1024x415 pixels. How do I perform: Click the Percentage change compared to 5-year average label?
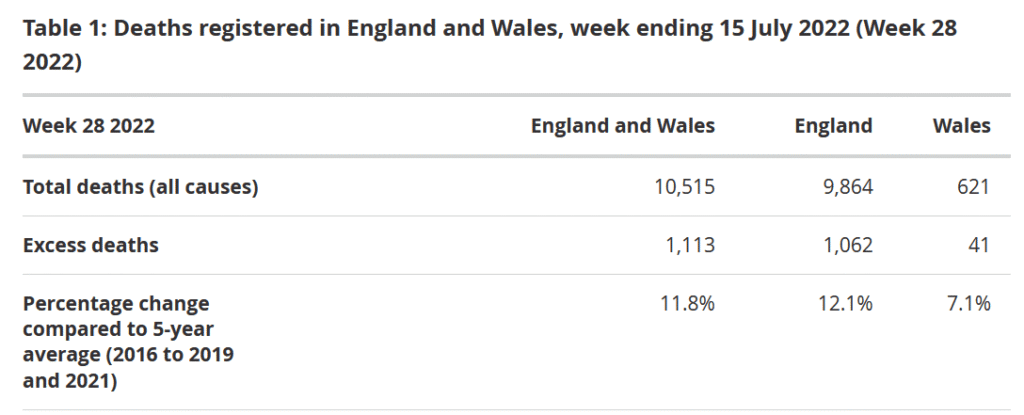(x=128, y=342)
